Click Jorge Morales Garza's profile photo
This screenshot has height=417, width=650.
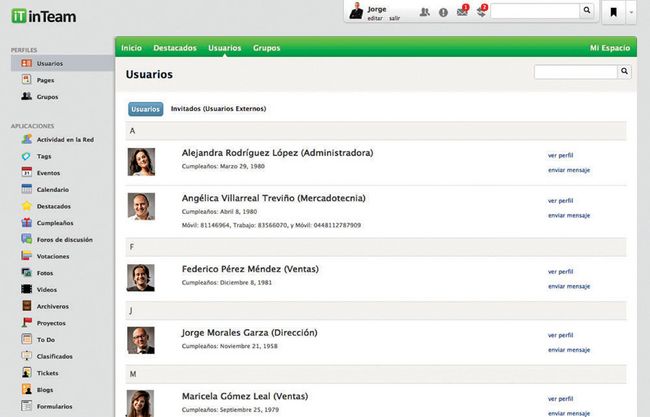(x=141, y=340)
